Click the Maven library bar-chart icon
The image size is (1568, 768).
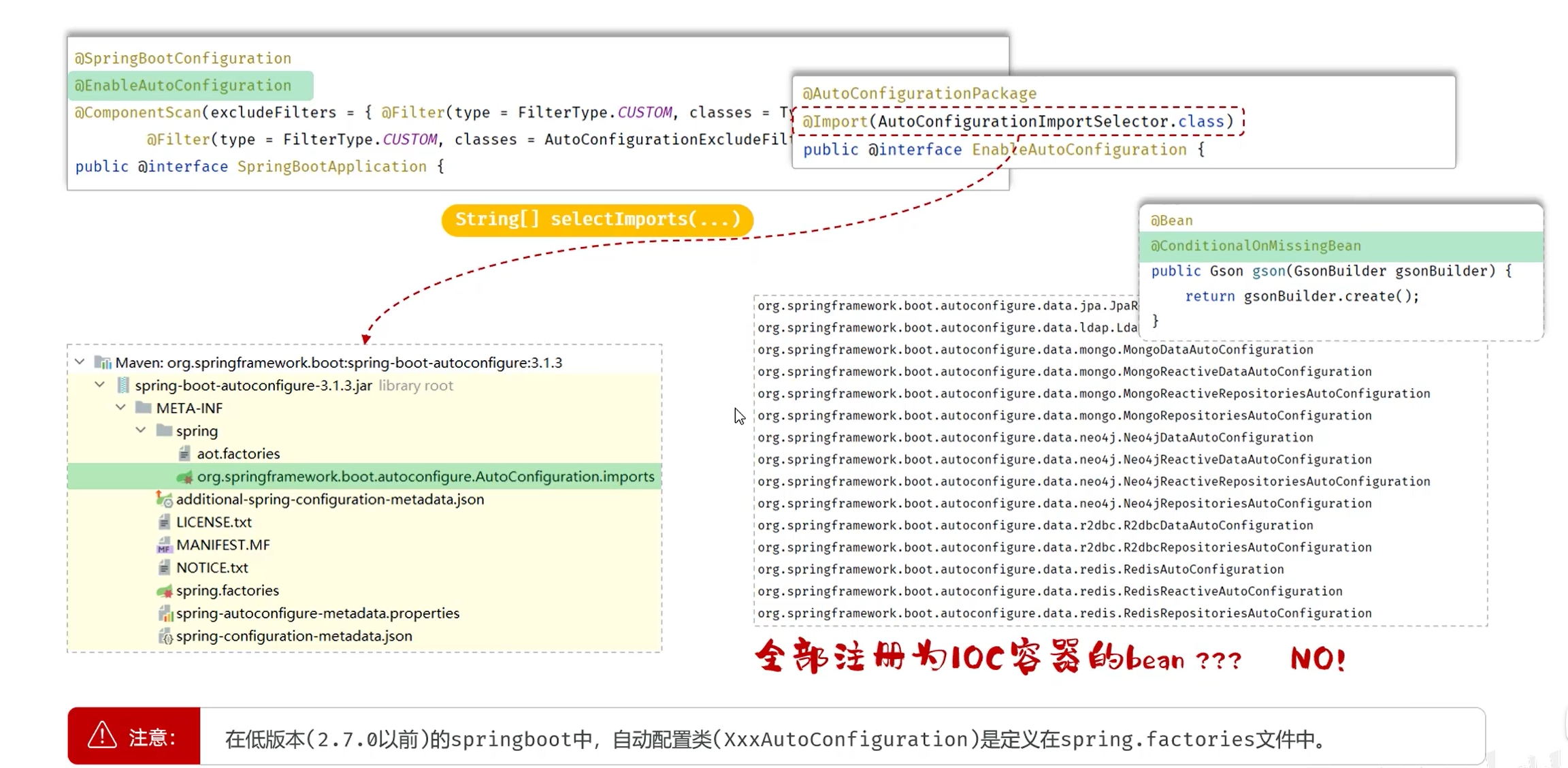(x=103, y=363)
